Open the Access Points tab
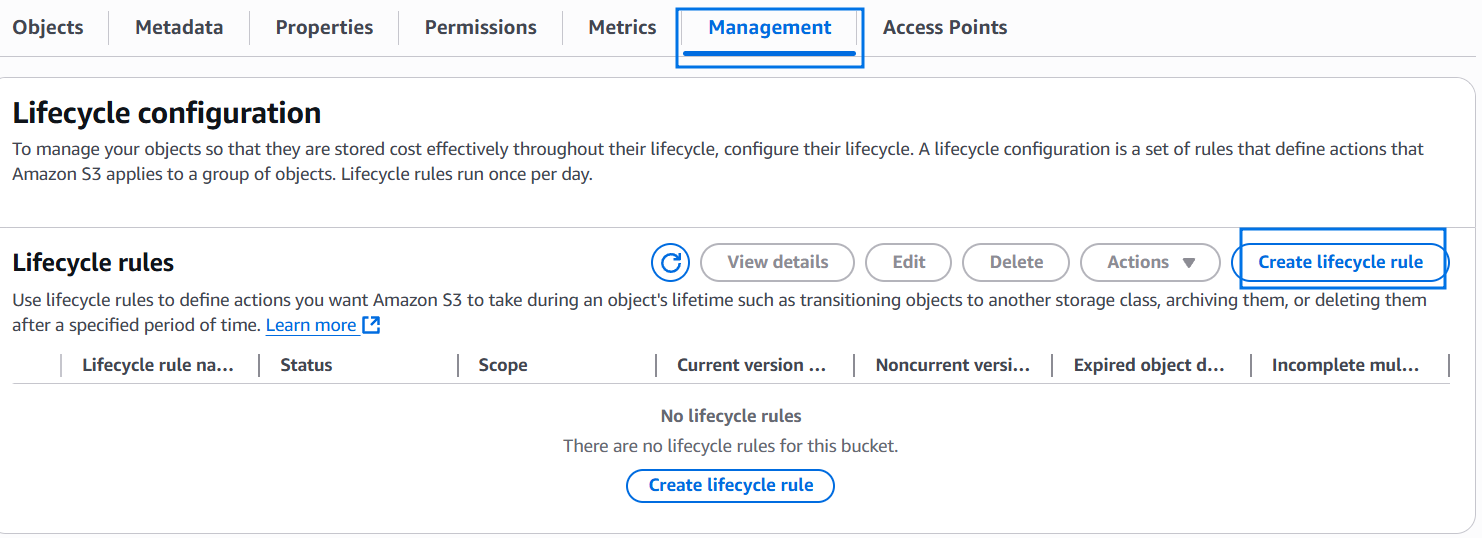The height and width of the screenshot is (538, 1482). 945,28
